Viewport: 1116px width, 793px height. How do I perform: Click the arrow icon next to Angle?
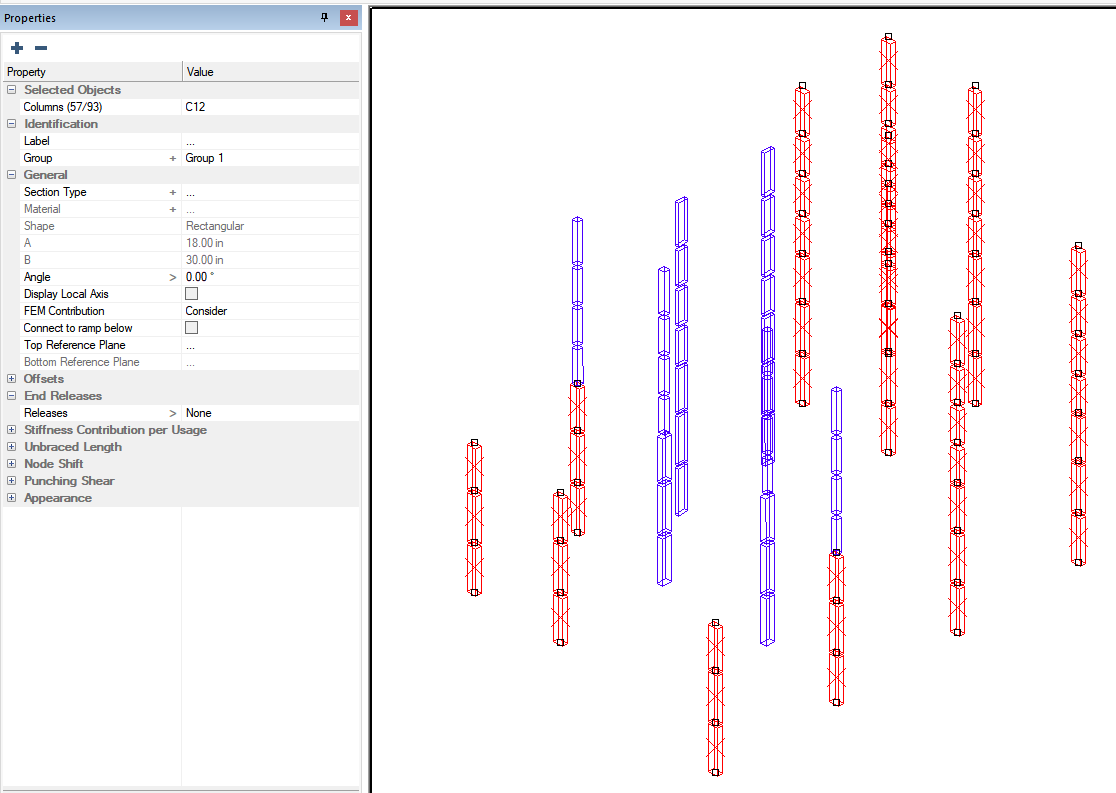173,277
